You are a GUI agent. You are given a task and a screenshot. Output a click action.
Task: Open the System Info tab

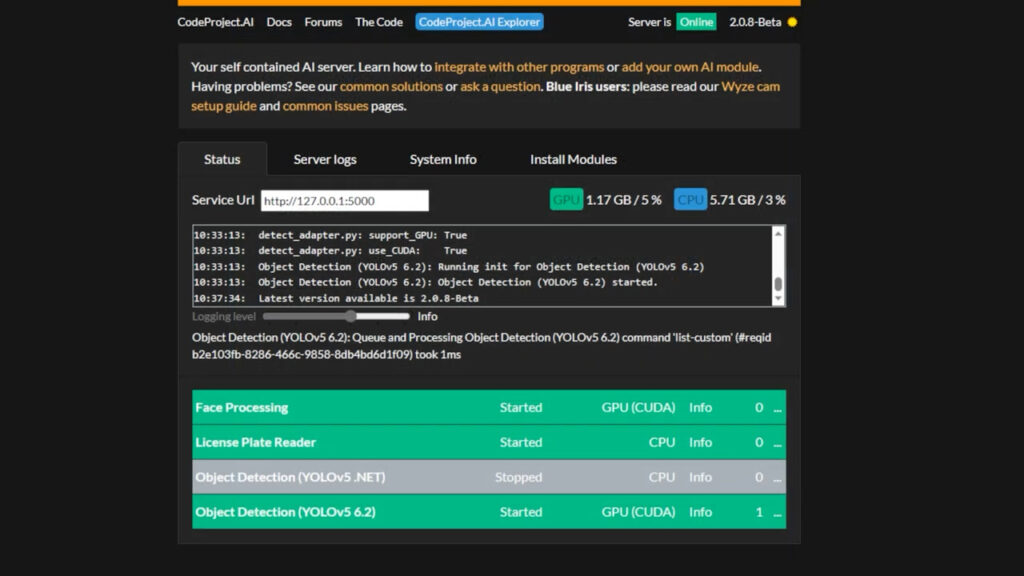pyautogui.click(x=443, y=159)
